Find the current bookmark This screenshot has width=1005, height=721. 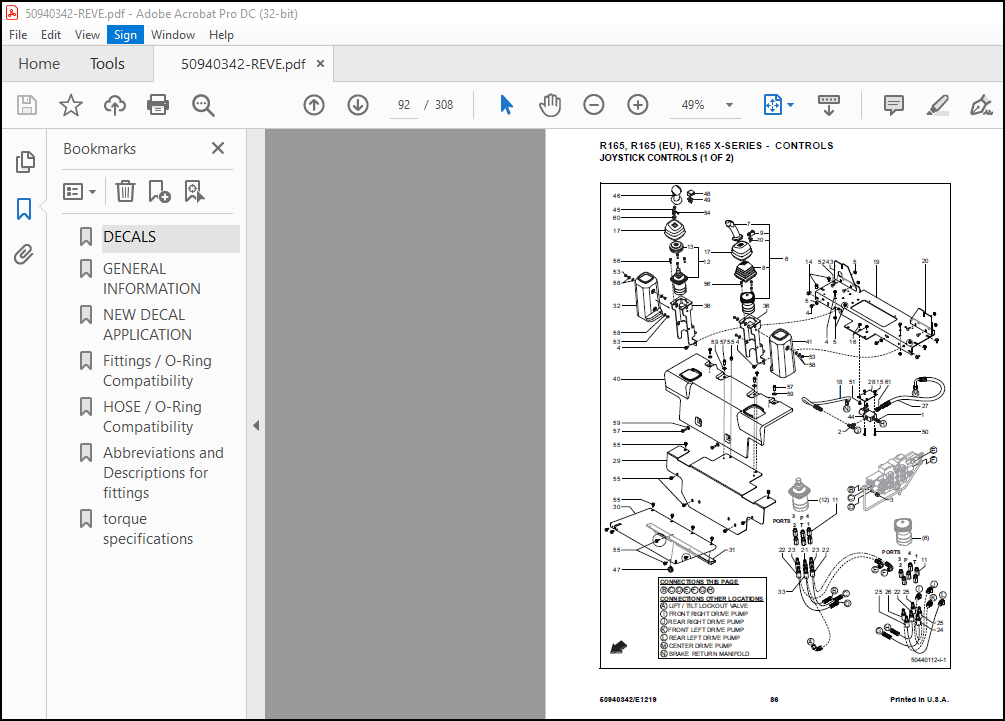[x=194, y=191]
